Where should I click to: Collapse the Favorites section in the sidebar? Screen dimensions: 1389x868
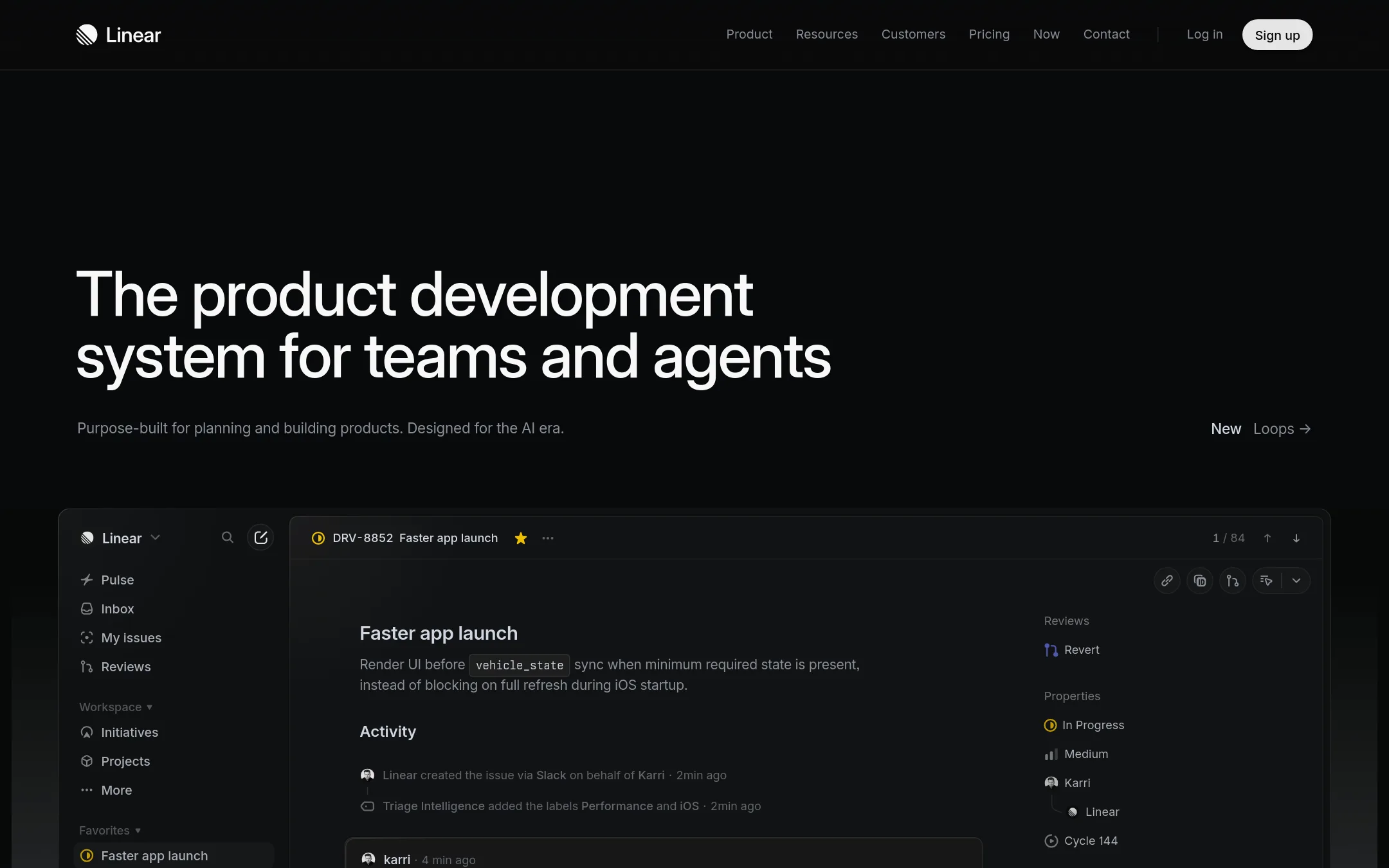tap(110, 830)
